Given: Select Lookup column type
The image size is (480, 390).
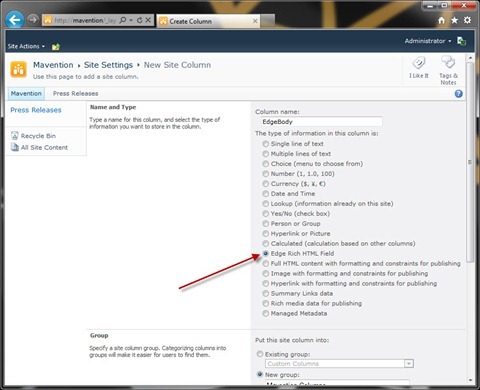Looking at the screenshot, I should pyautogui.click(x=265, y=204).
